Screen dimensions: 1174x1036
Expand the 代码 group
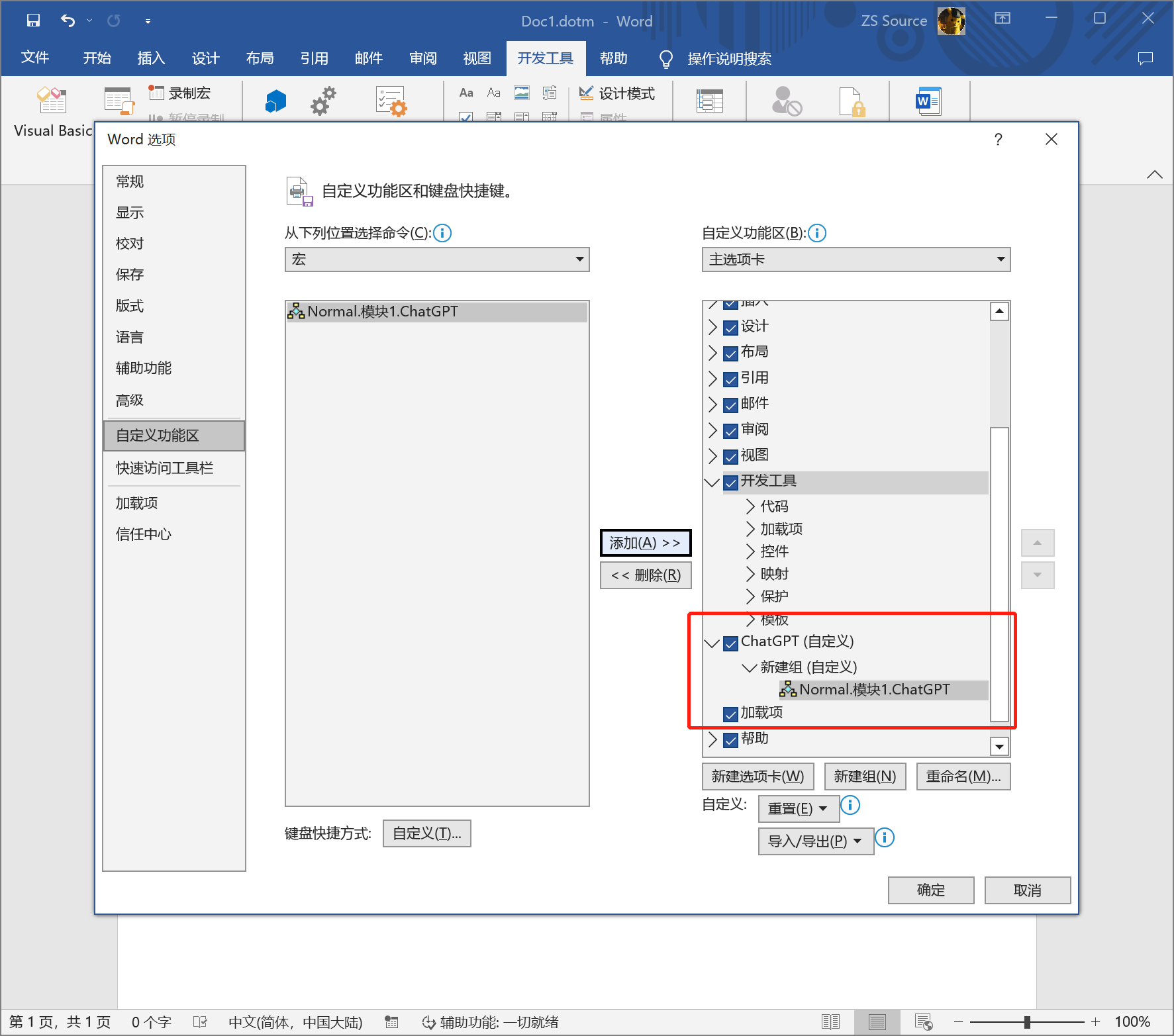point(750,506)
